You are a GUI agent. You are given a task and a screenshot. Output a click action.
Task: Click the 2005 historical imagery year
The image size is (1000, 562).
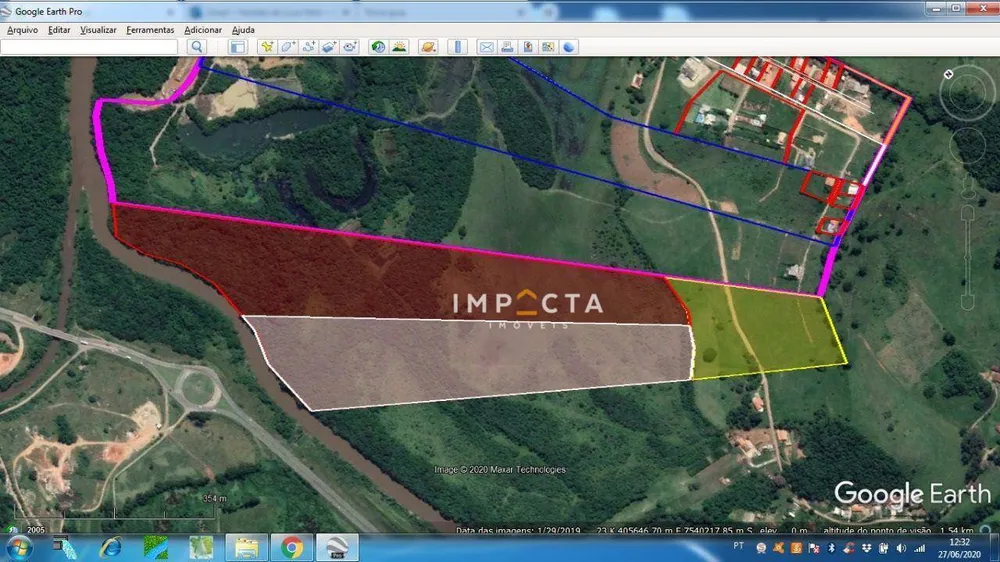pos(36,529)
